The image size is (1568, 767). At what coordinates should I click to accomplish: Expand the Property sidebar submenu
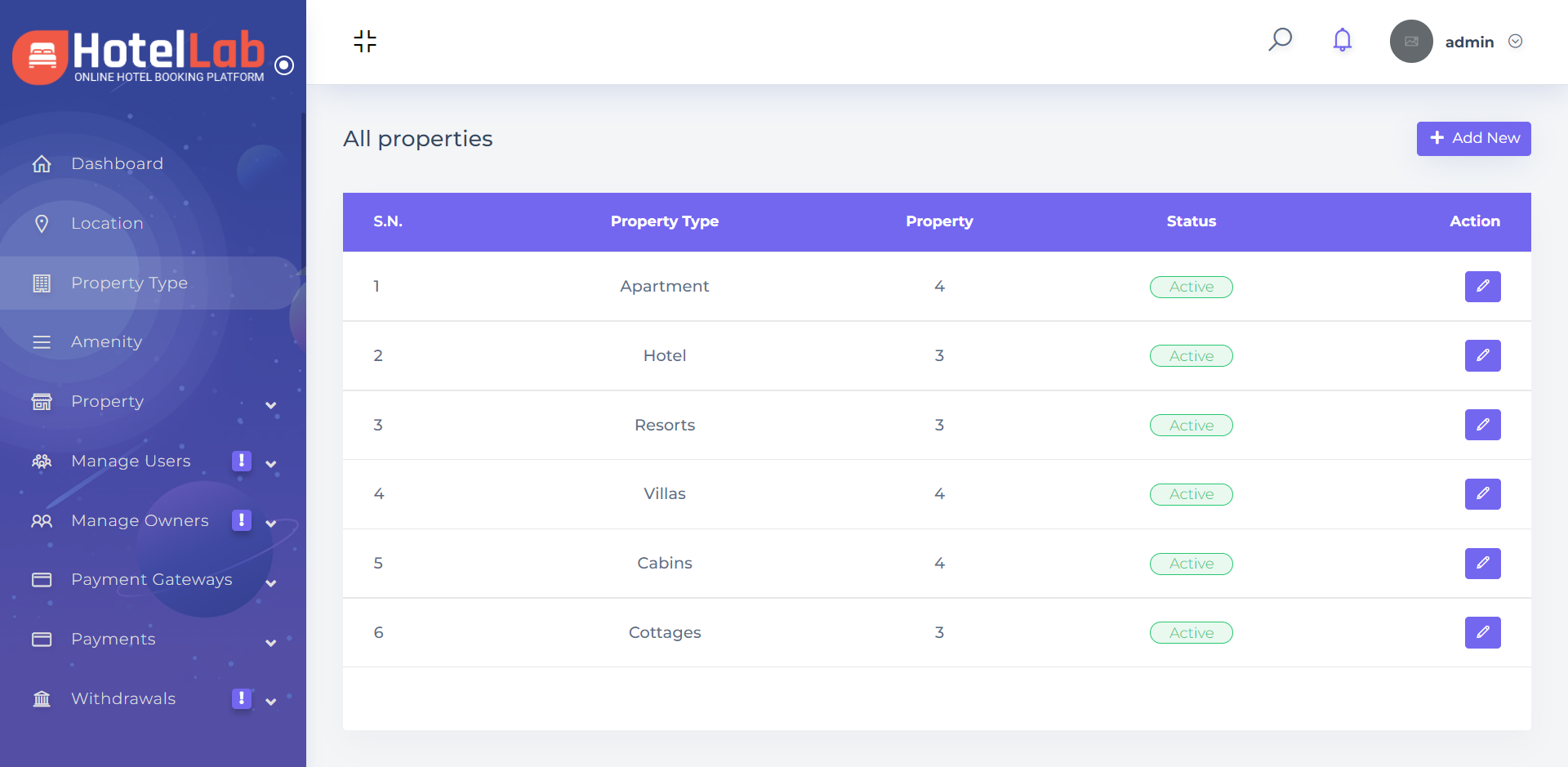[270, 405]
